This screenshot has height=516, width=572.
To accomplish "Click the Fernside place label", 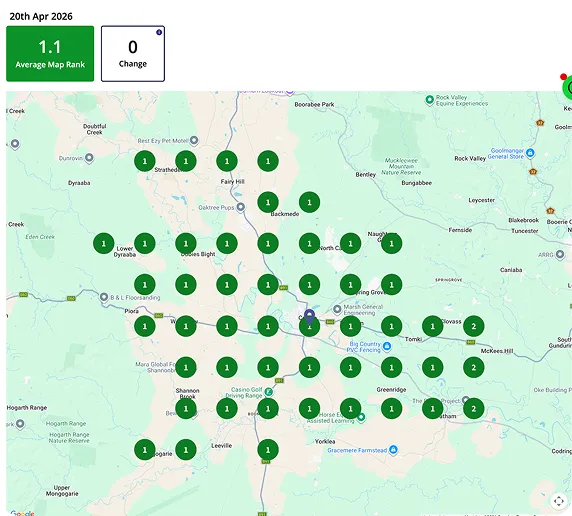I will 460,230.
